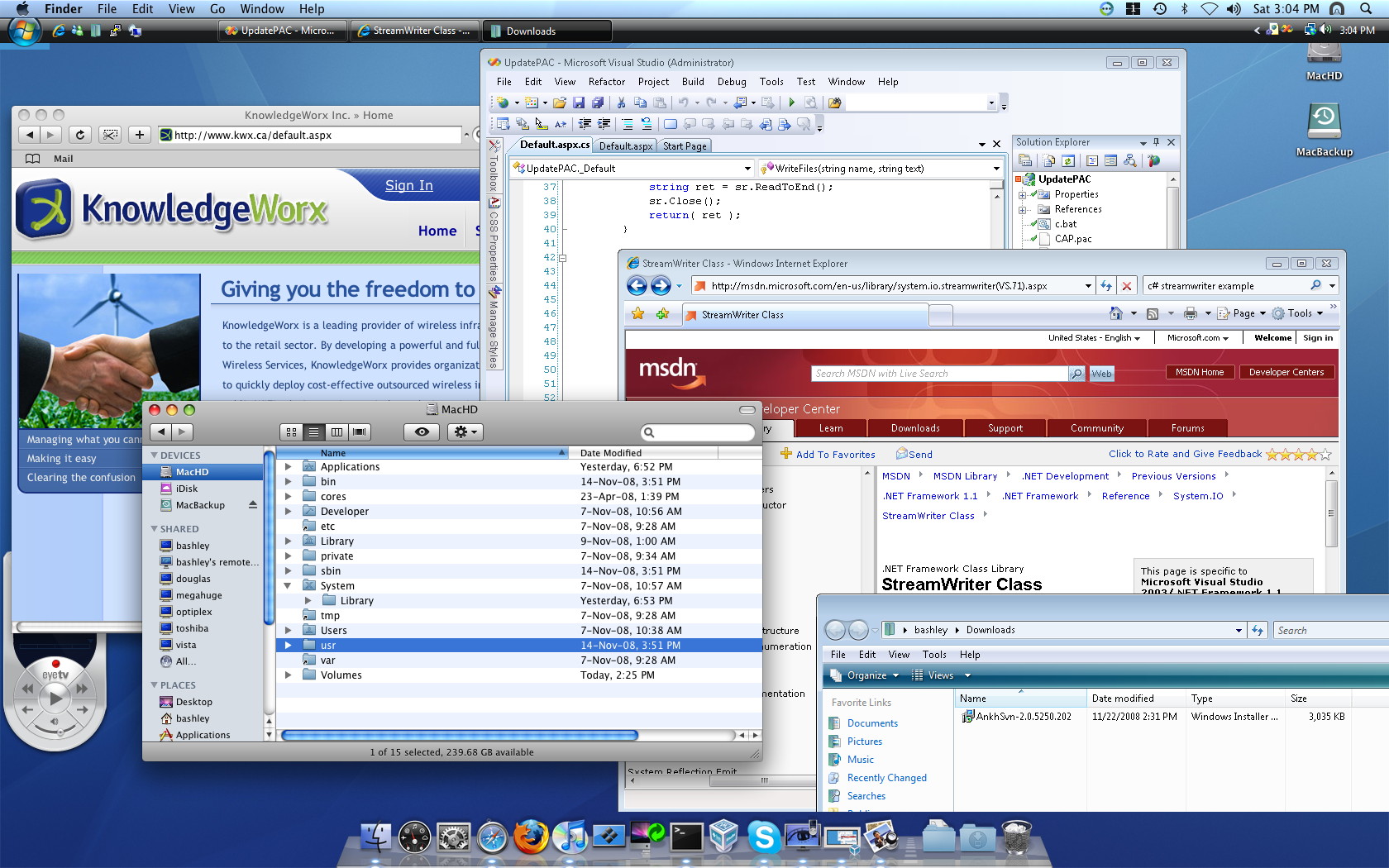Click IE Home icon in command bar
The image size is (1389, 868).
(1116, 313)
